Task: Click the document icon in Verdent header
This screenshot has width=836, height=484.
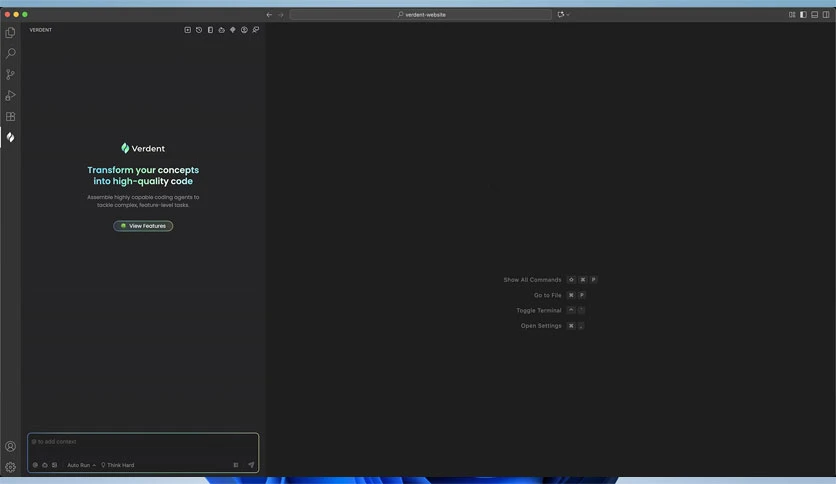Action: (210, 30)
